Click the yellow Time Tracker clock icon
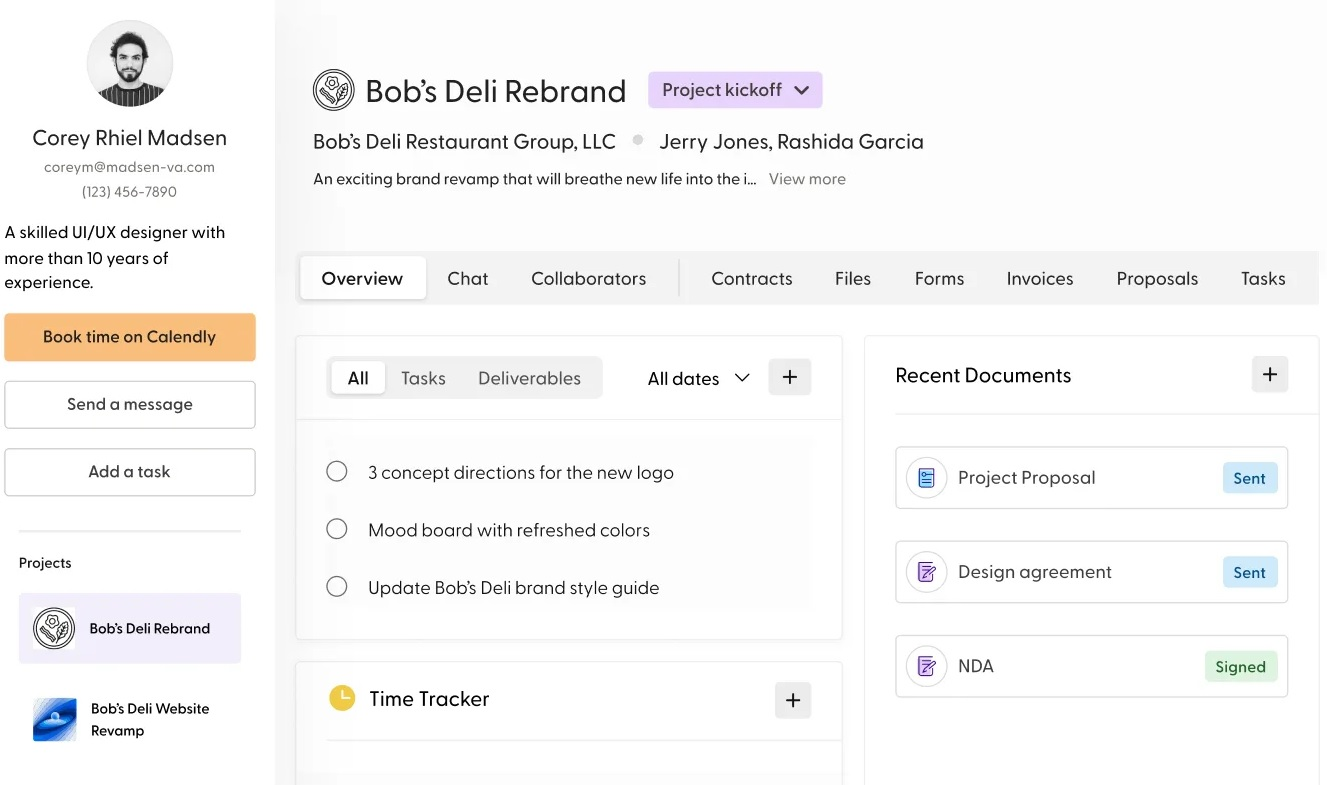 [342, 698]
